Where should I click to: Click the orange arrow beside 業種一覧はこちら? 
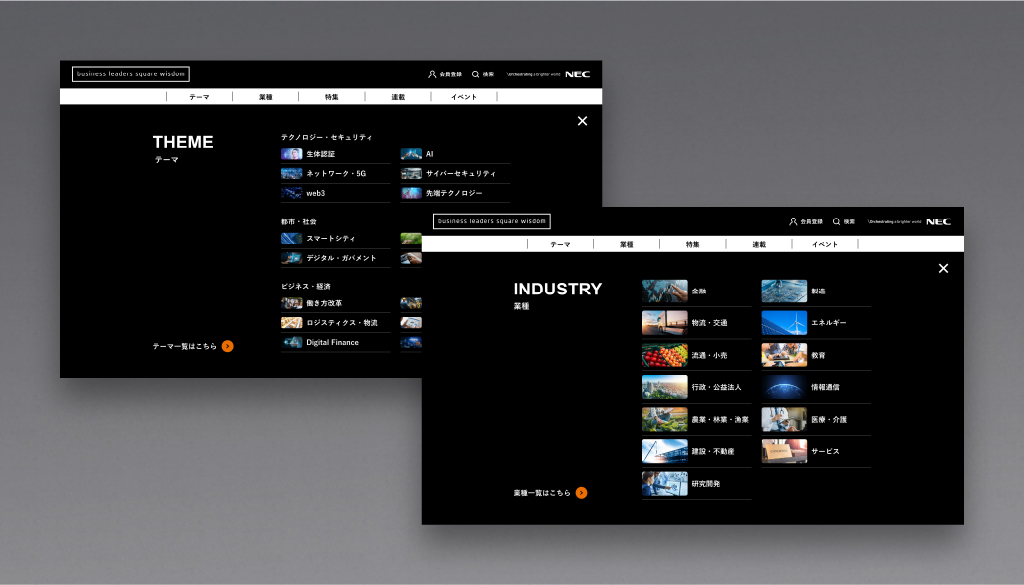point(582,493)
